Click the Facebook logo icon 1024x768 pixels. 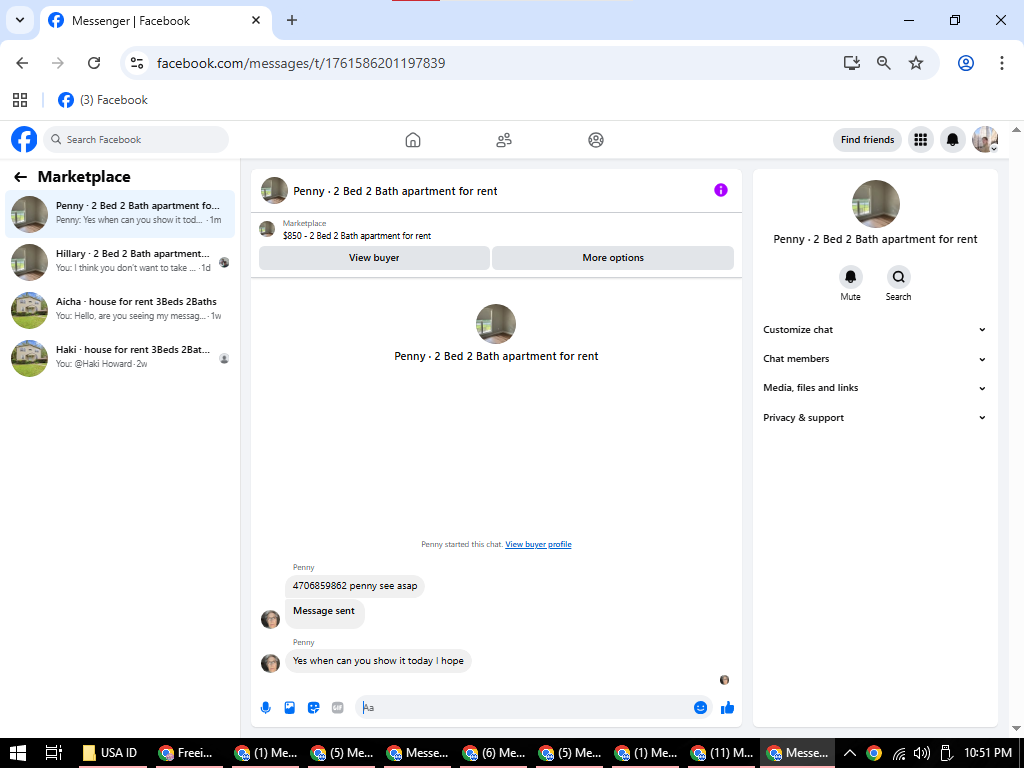point(24,139)
